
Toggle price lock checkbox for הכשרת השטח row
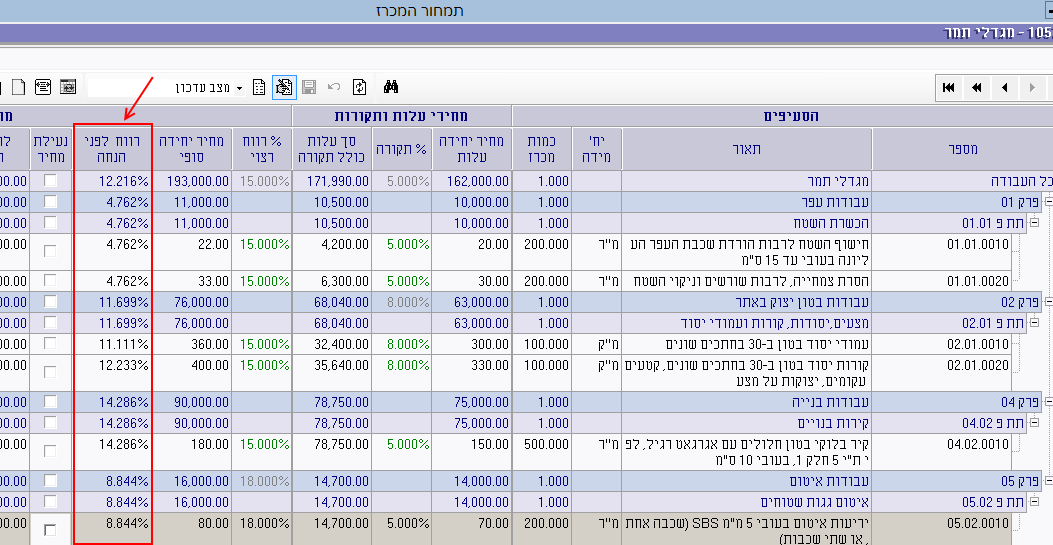50,222
